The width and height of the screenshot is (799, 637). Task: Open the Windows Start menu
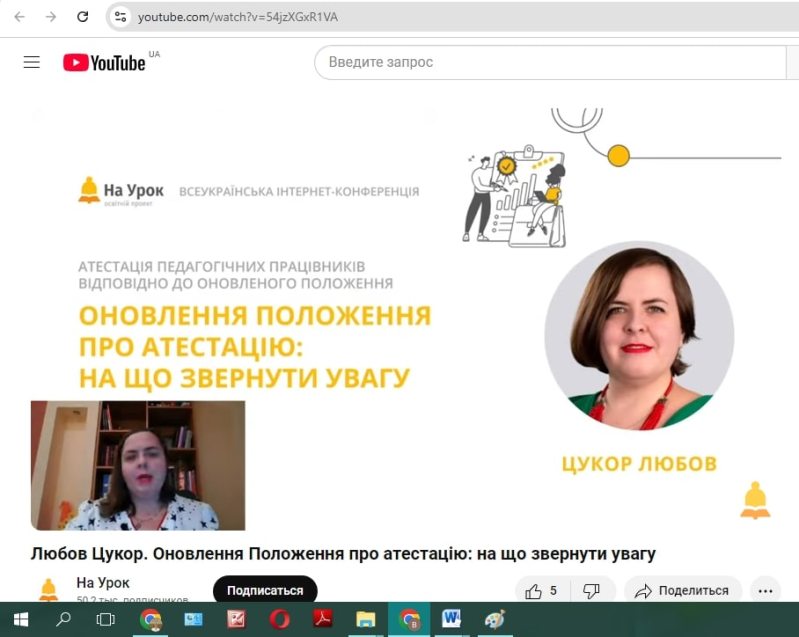click(x=21, y=620)
